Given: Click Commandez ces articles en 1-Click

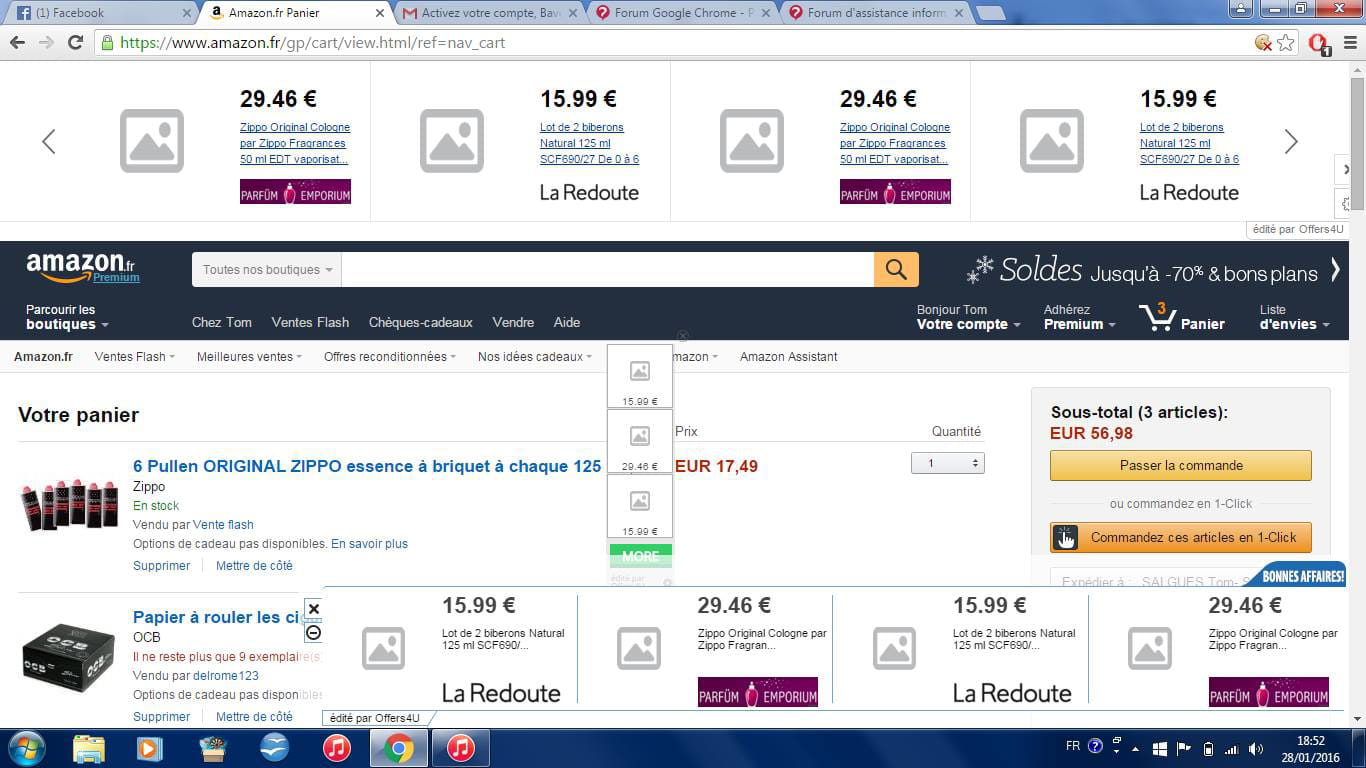Looking at the screenshot, I should tap(1181, 537).
